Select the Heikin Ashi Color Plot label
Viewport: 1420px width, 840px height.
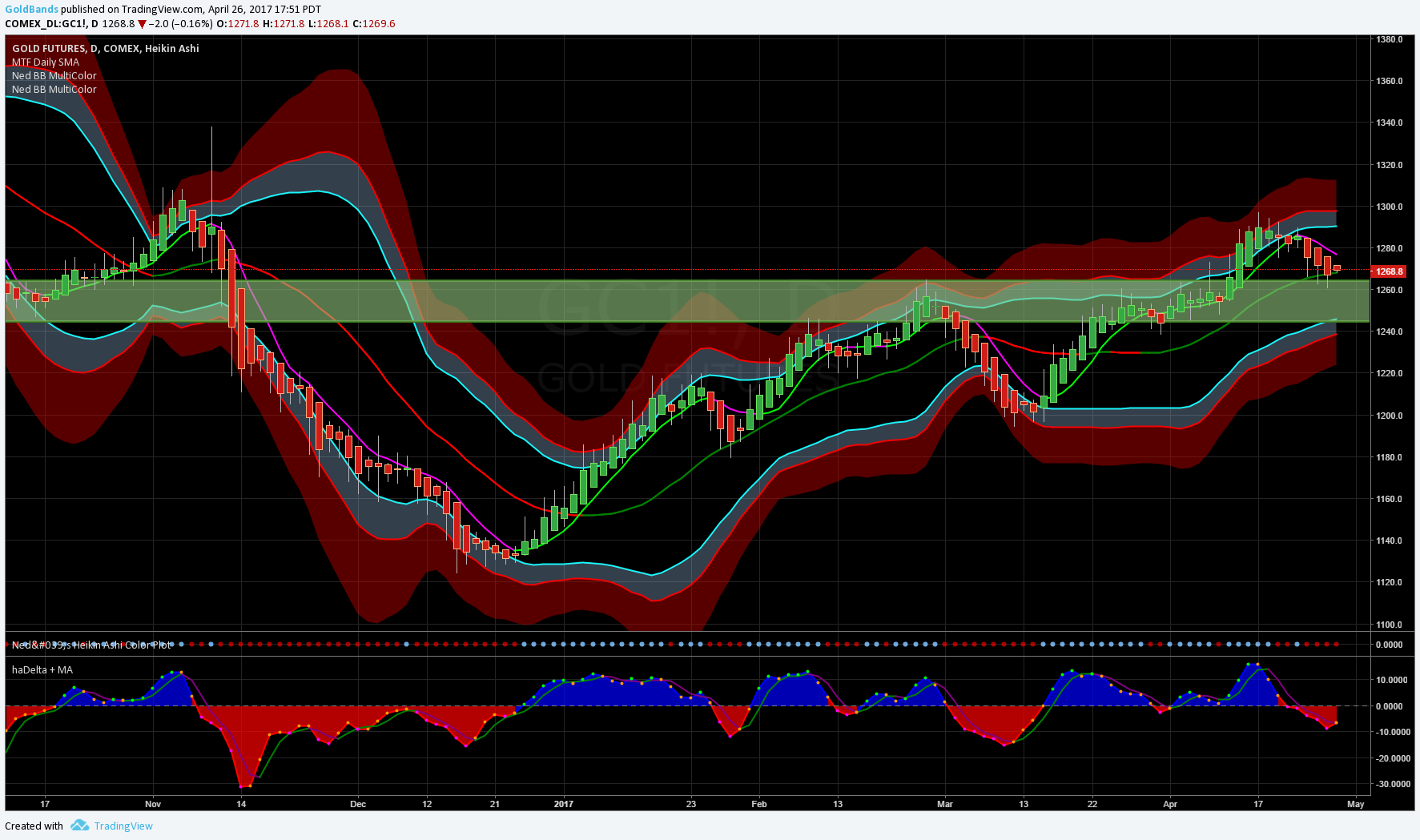coord(92,645)
